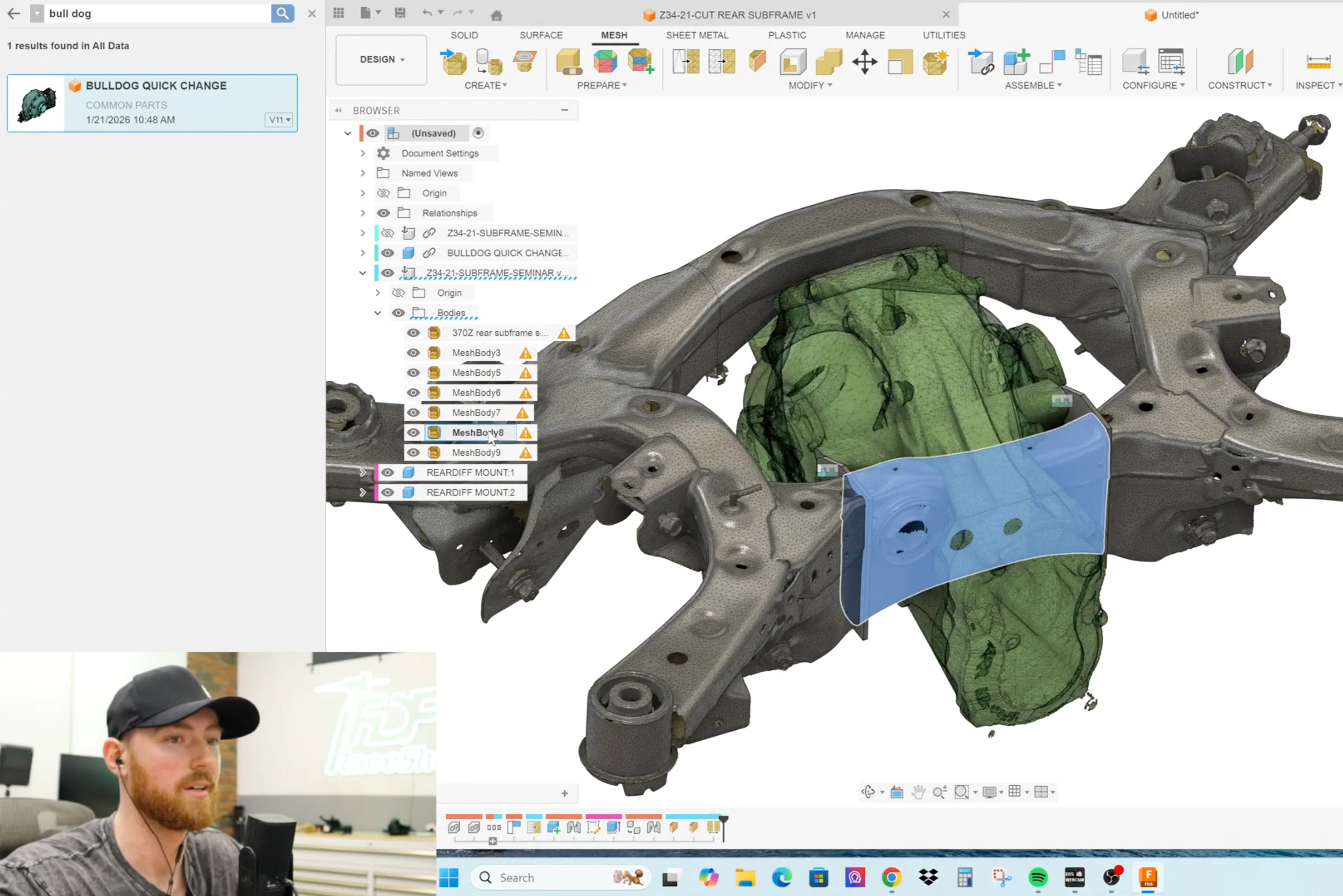Click the Save disk icon
Viewport: 1343px width, 896px height.
click(x=400, y=13)
